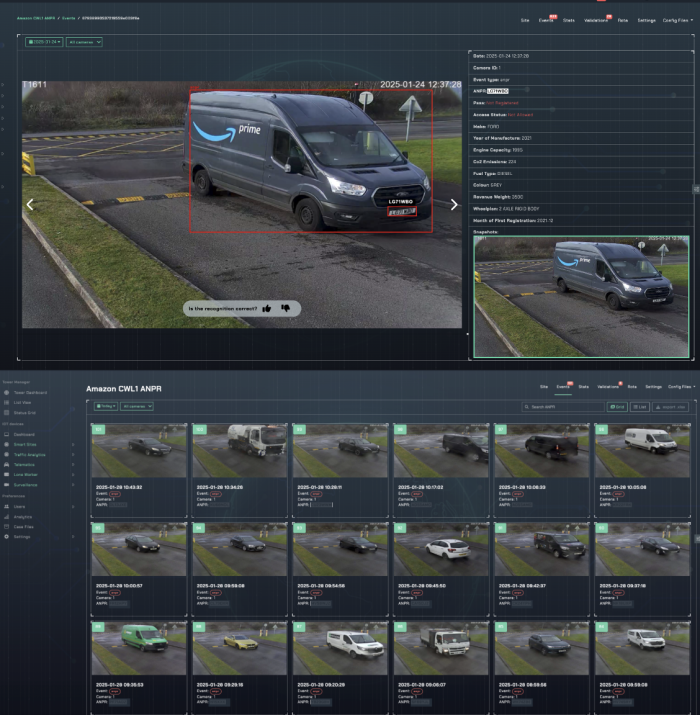The width and height of the screenshot is (700, 715).
Task: Open green van event at 09:35:53
Action: coord(139,648)
